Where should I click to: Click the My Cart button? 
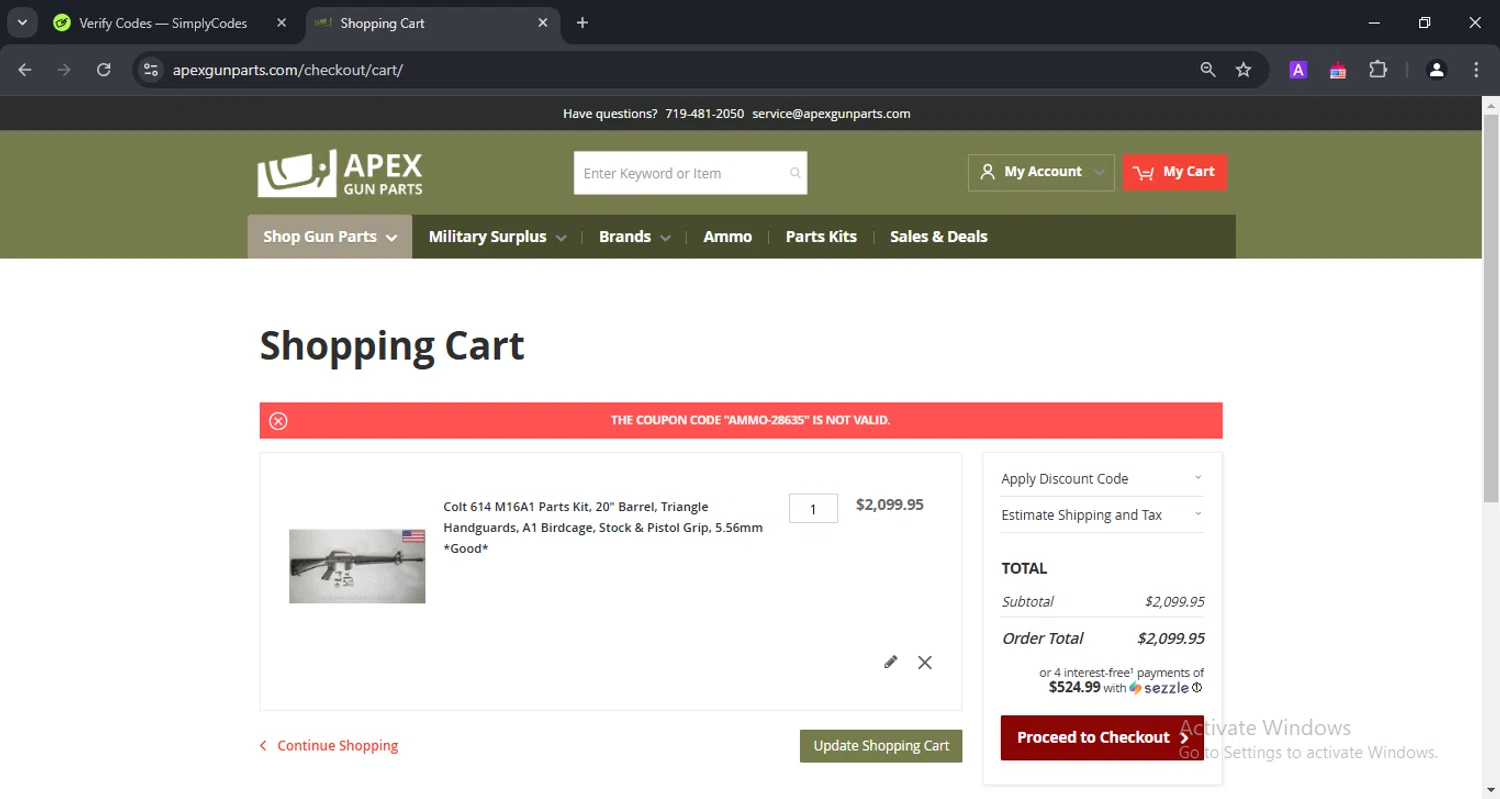coord(1175,172)
